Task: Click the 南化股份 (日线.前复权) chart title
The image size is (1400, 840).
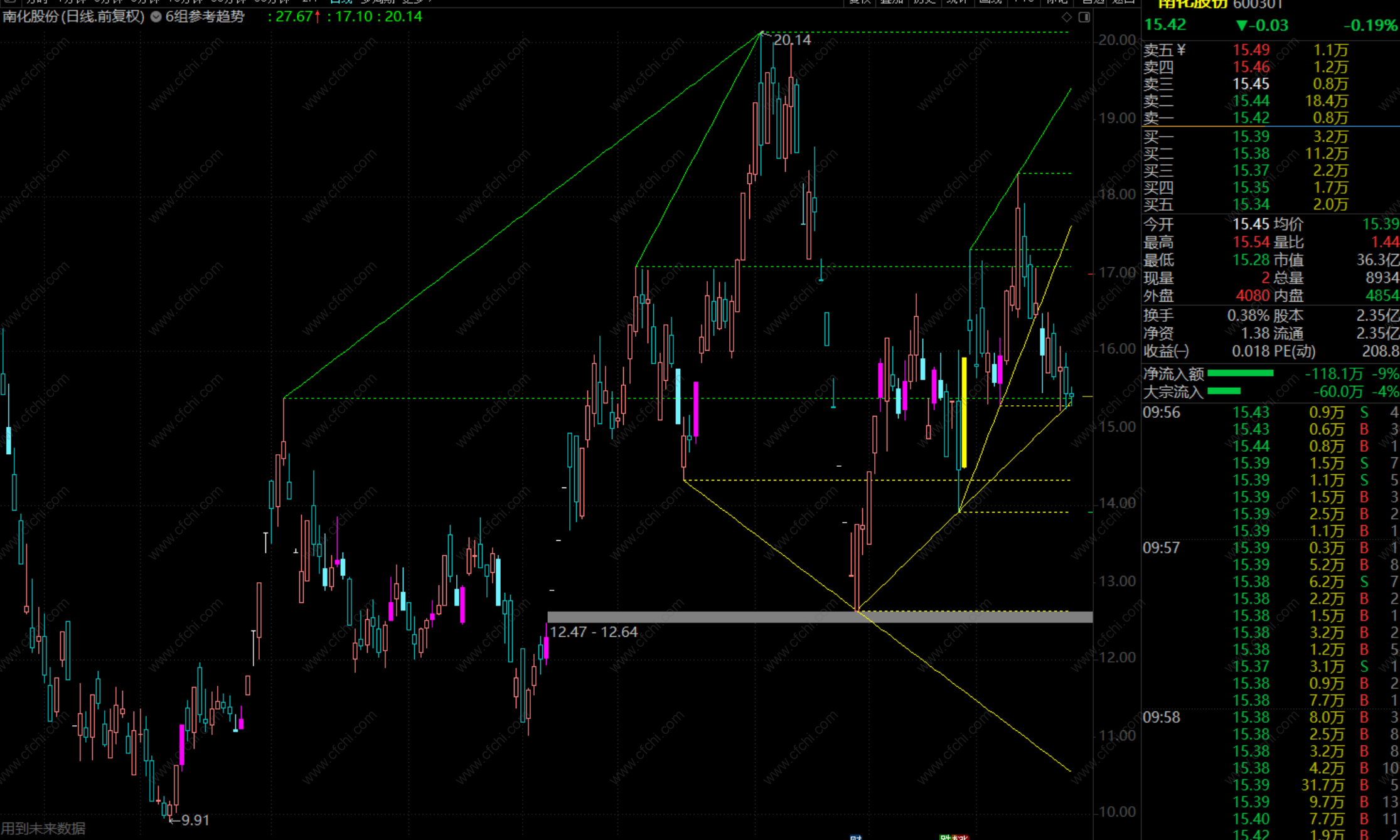Action: [73, 17]
